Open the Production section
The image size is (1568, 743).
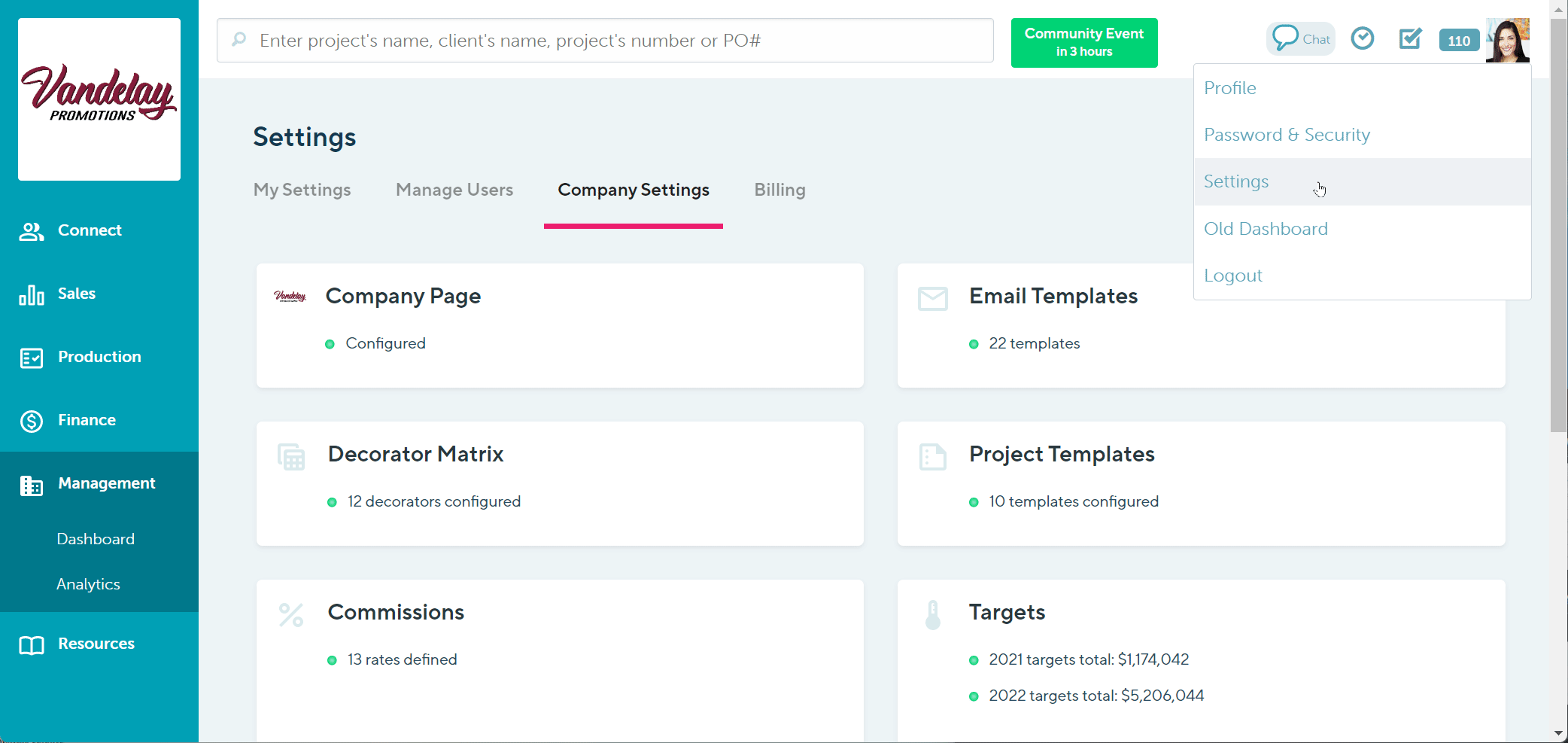pyautogui.click(x=99, y=357)
